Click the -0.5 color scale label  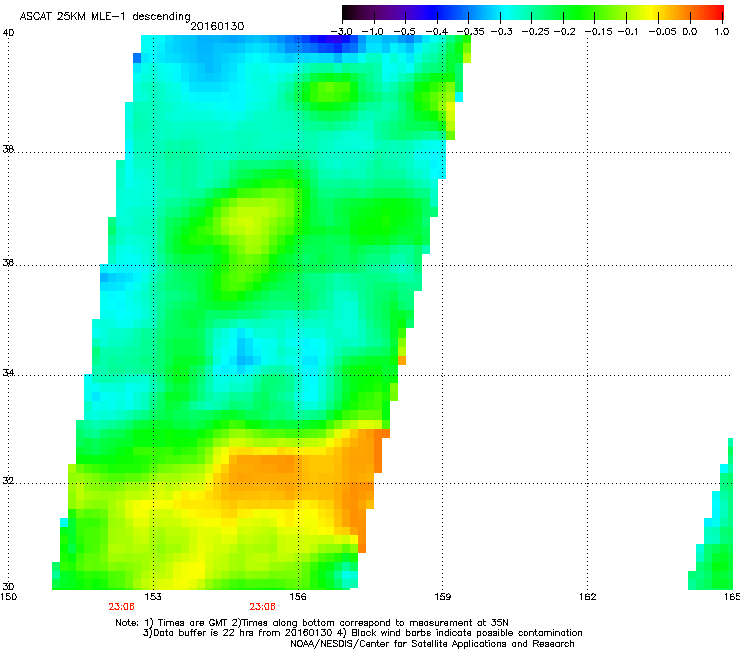(x=404, y=32)
